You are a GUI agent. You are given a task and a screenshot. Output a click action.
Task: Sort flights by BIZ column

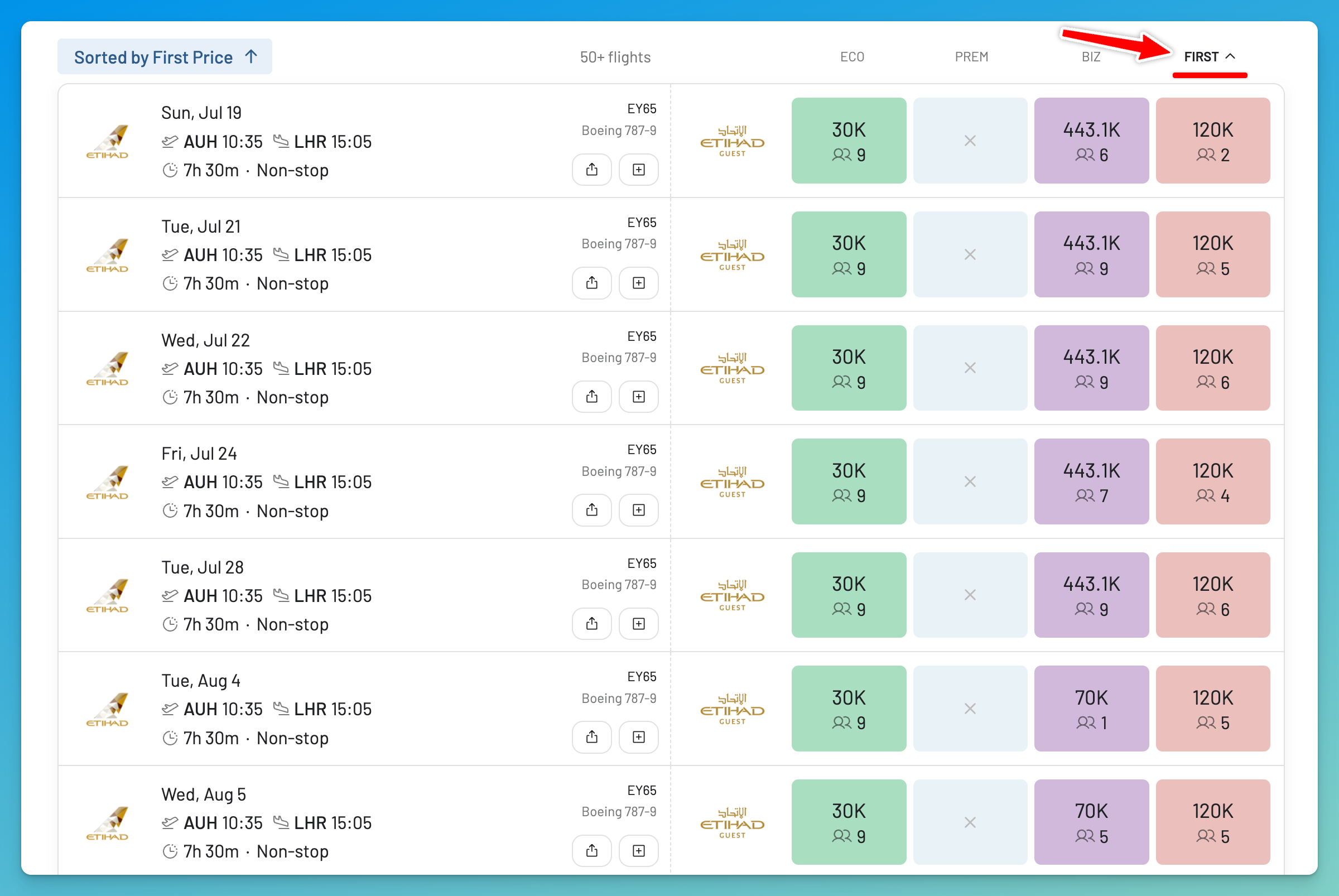[1090, 56]
